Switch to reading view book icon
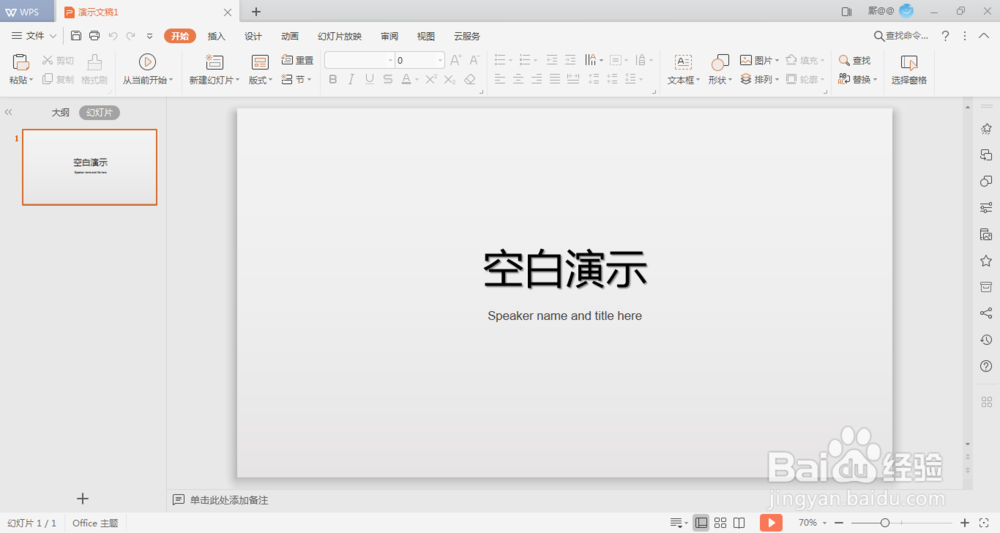The image size is (1000, 533). coord(739,523)
